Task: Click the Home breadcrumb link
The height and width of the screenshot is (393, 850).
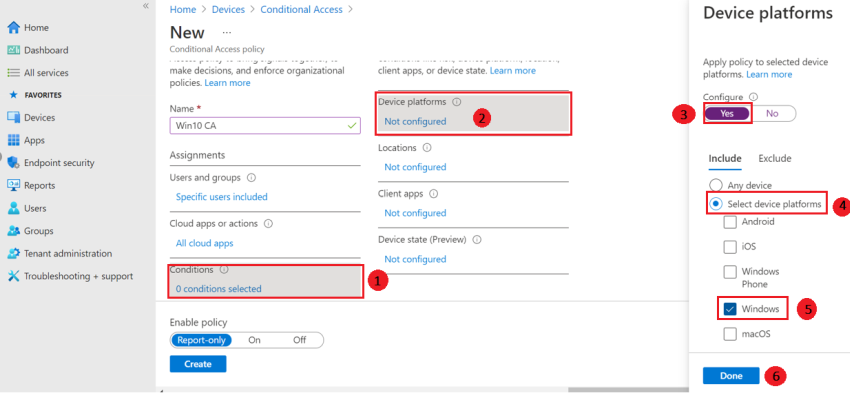Action: 183,9
